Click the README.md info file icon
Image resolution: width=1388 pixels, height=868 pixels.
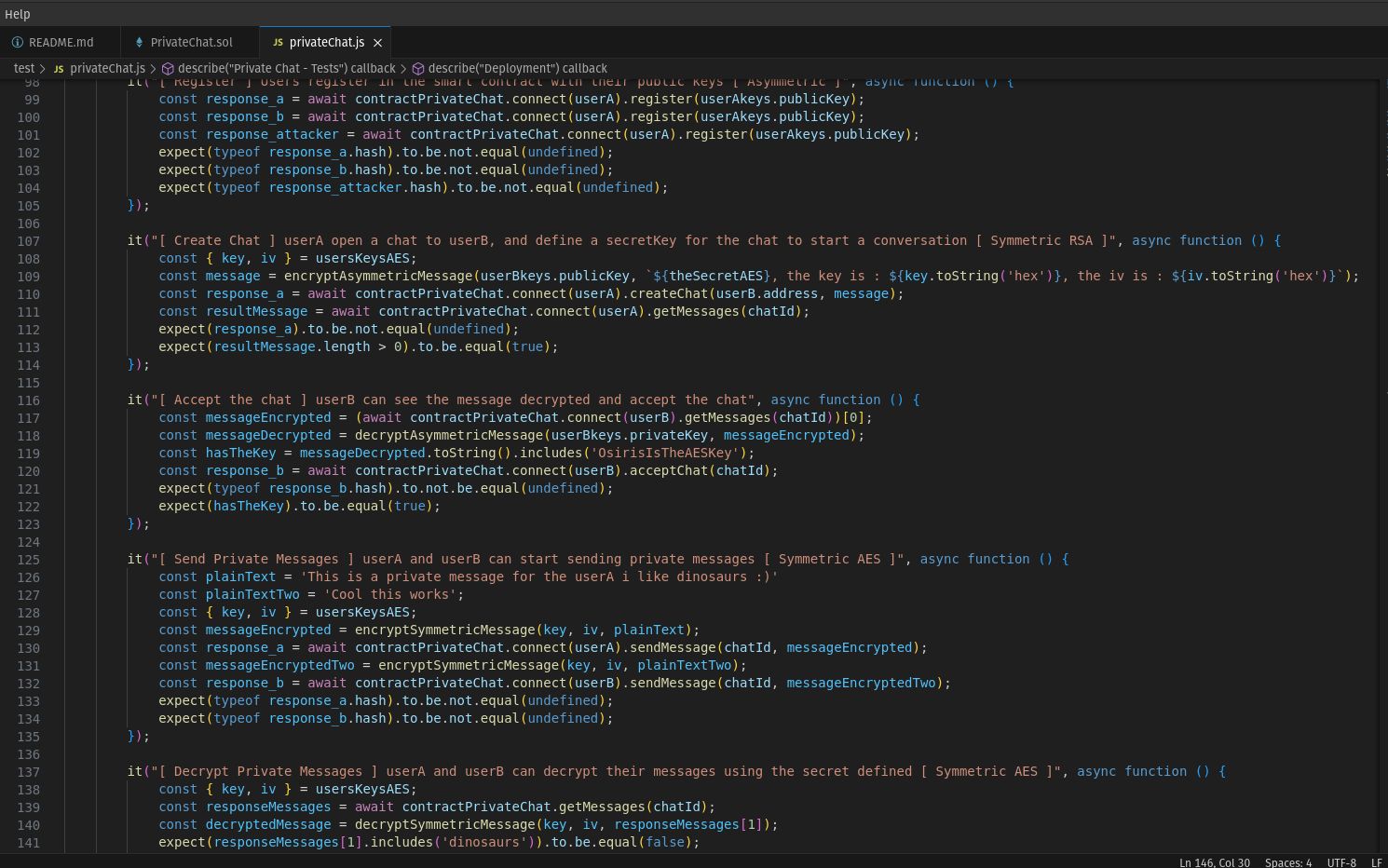(18, 43)
